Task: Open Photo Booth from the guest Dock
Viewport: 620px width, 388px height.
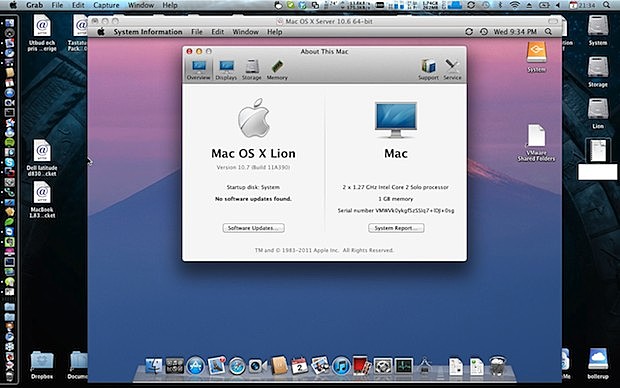Action: coord(361,365)
